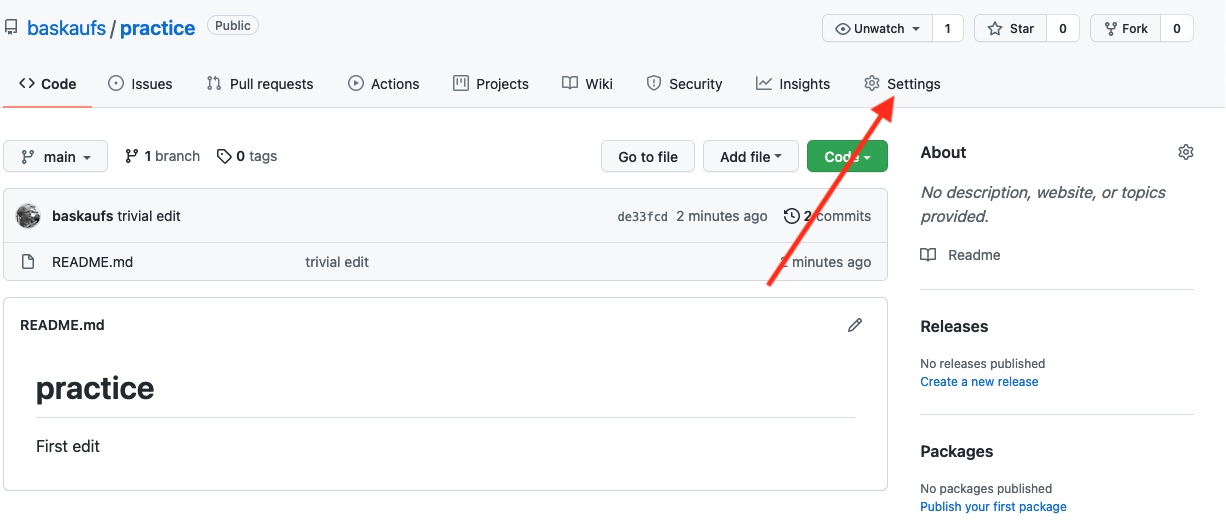1226x524 pixels.
Task: Open the Projects tab
Action: (x=491, y=84)
